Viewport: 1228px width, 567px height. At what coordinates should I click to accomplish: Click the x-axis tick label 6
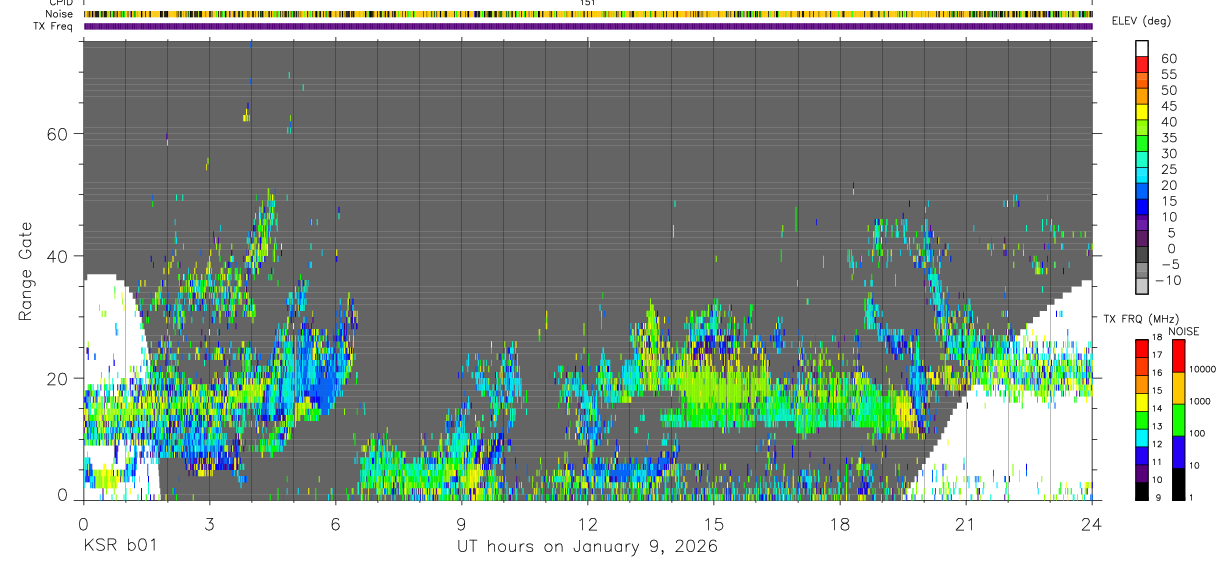[x=335, y=523]
